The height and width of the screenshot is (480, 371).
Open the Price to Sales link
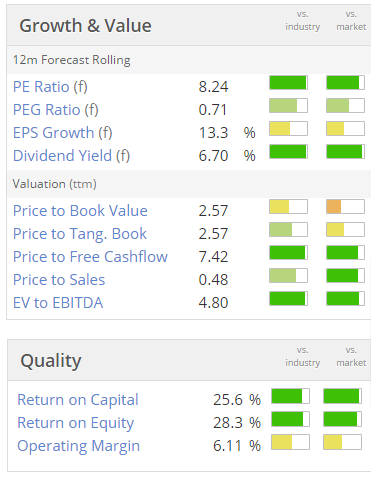pos(59,280)
